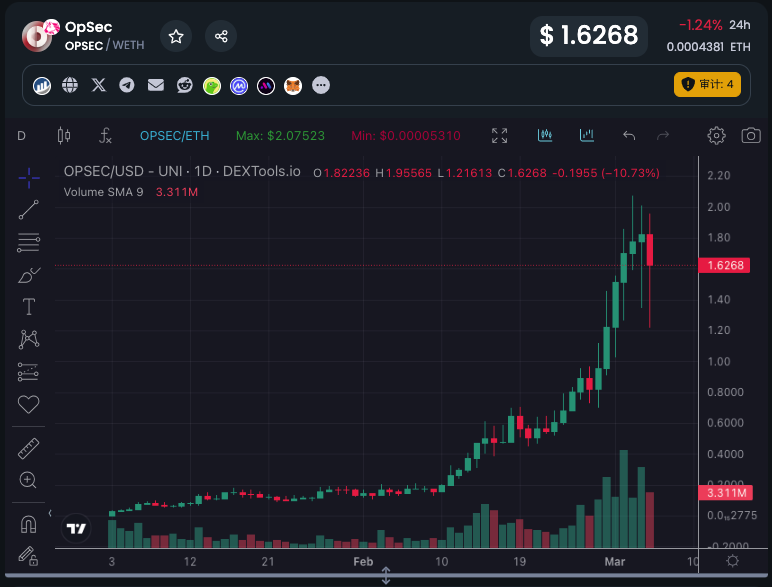Click the OpSec token logo
Image resolution: width=772 pixels, height=587 pixels.
coord(38,35)
